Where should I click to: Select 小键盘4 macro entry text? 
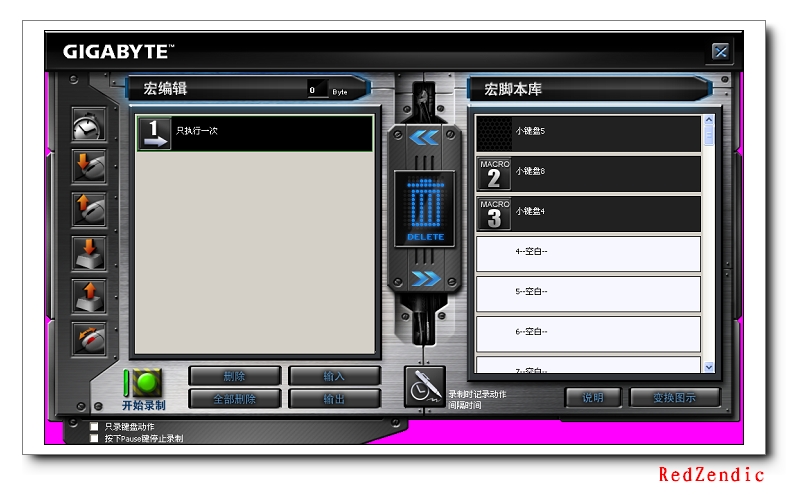530,212
